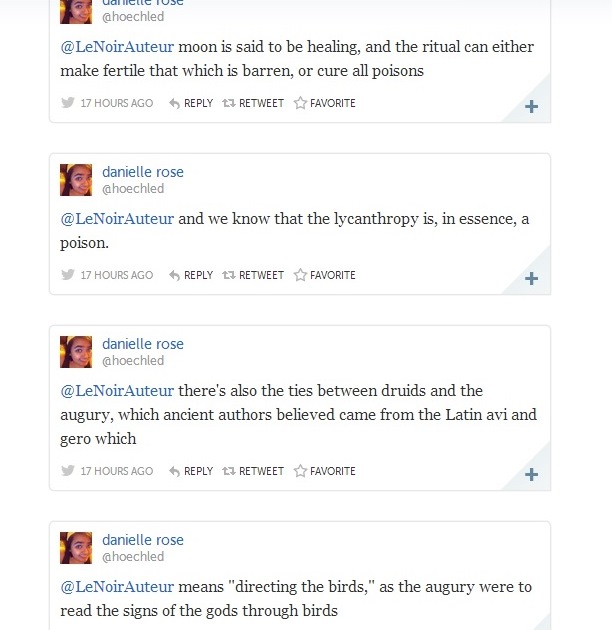Viewport: 612px width, 630px height.
Task: Retweet the lycanthropy poison tweet
Action: (253, 275)
